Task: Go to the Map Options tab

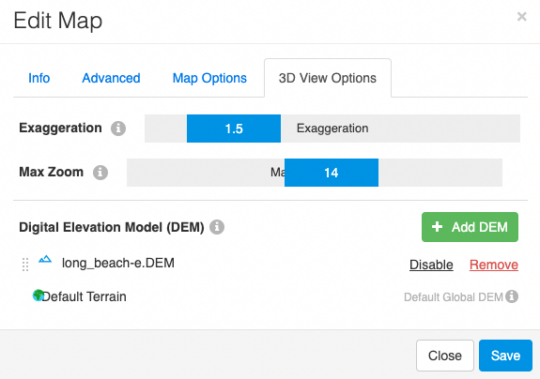Action: [209, 78]
